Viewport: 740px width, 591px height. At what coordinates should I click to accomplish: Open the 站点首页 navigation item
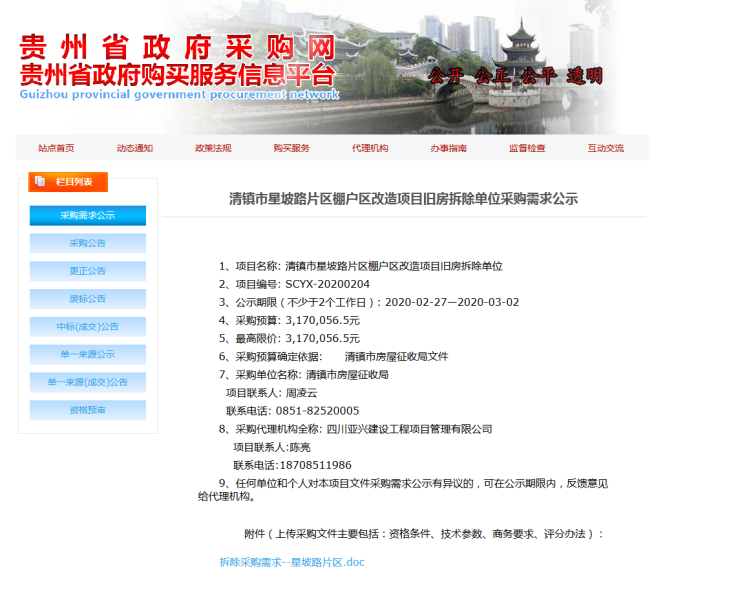[56, 148]
